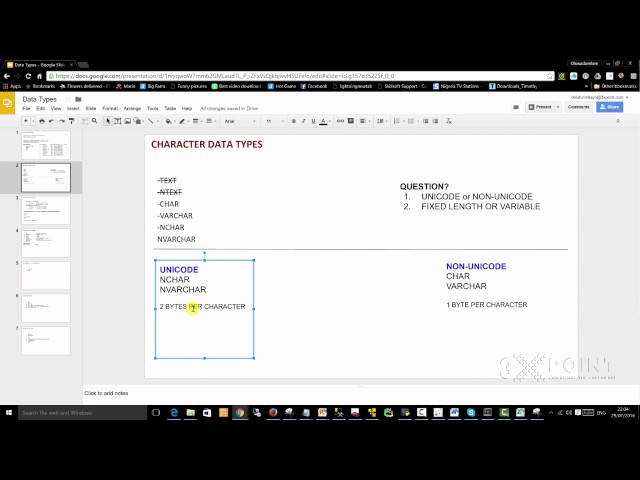Click the Undo arrow
Screen dimensions: 640x480
tap(52, 121)
